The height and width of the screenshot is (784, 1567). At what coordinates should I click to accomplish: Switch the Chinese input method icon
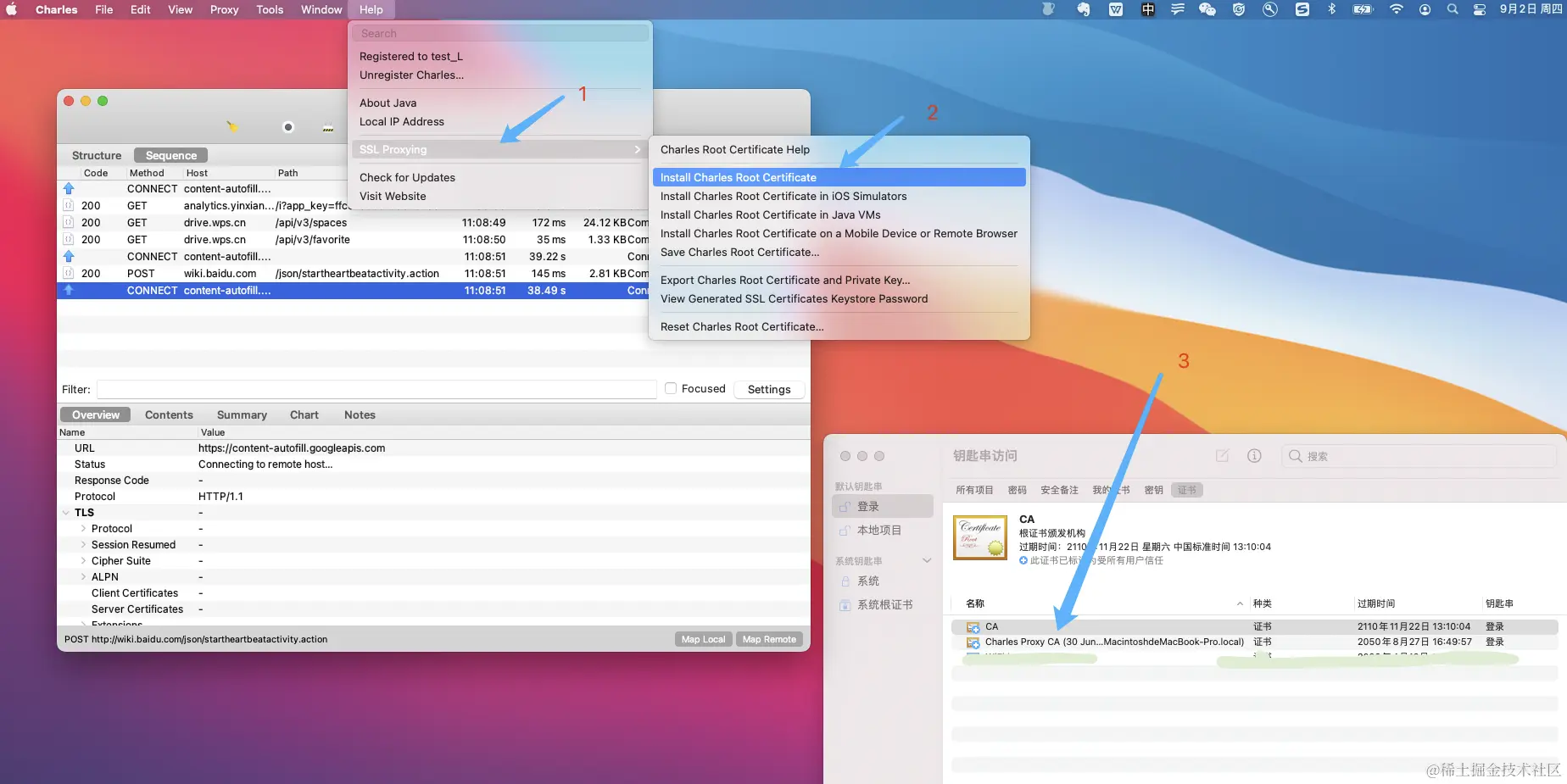(x=1147, y=9)
